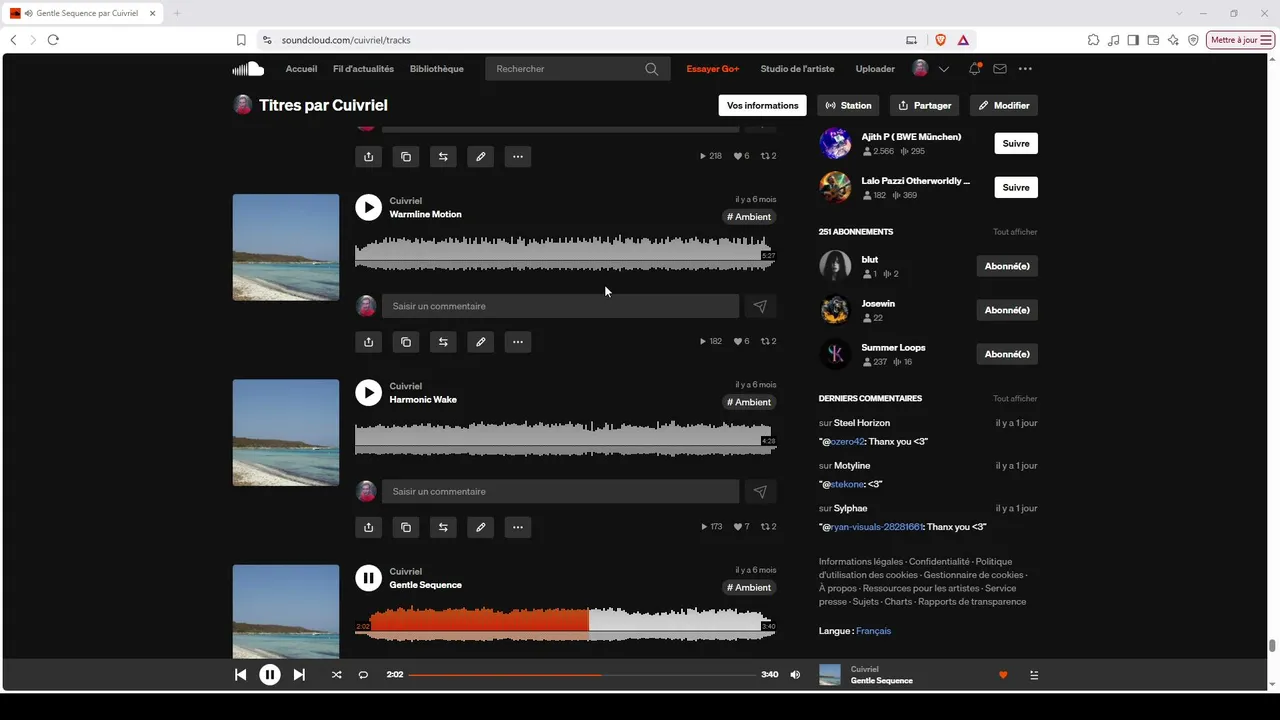Send the comment on Warmline Motion

pyautogui.click(x=760, y=306)
